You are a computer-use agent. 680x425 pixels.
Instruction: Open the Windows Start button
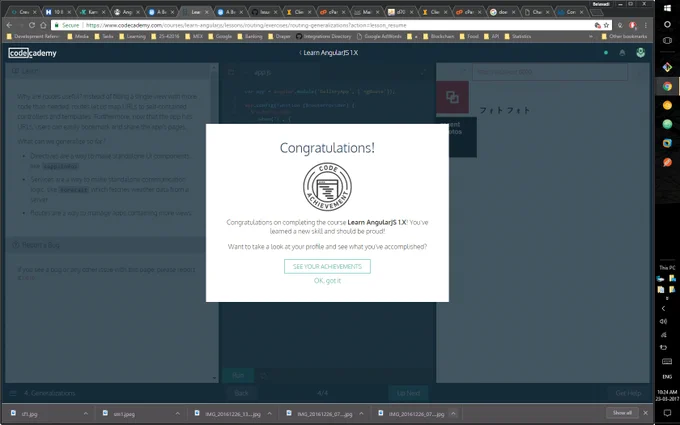pos(667,8)
